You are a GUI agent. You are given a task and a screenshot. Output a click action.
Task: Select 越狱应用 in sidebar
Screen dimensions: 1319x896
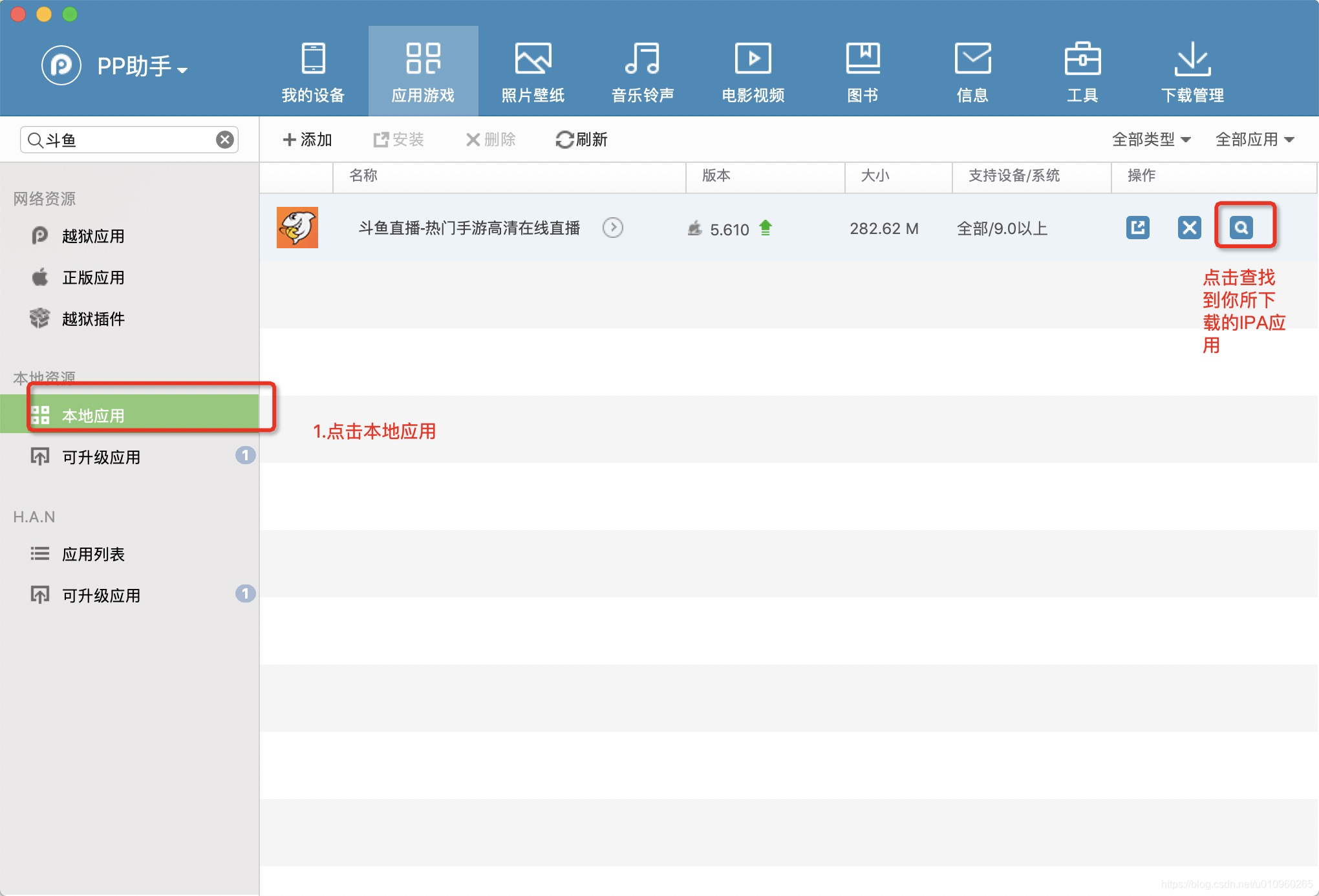[x=129, y=236]
